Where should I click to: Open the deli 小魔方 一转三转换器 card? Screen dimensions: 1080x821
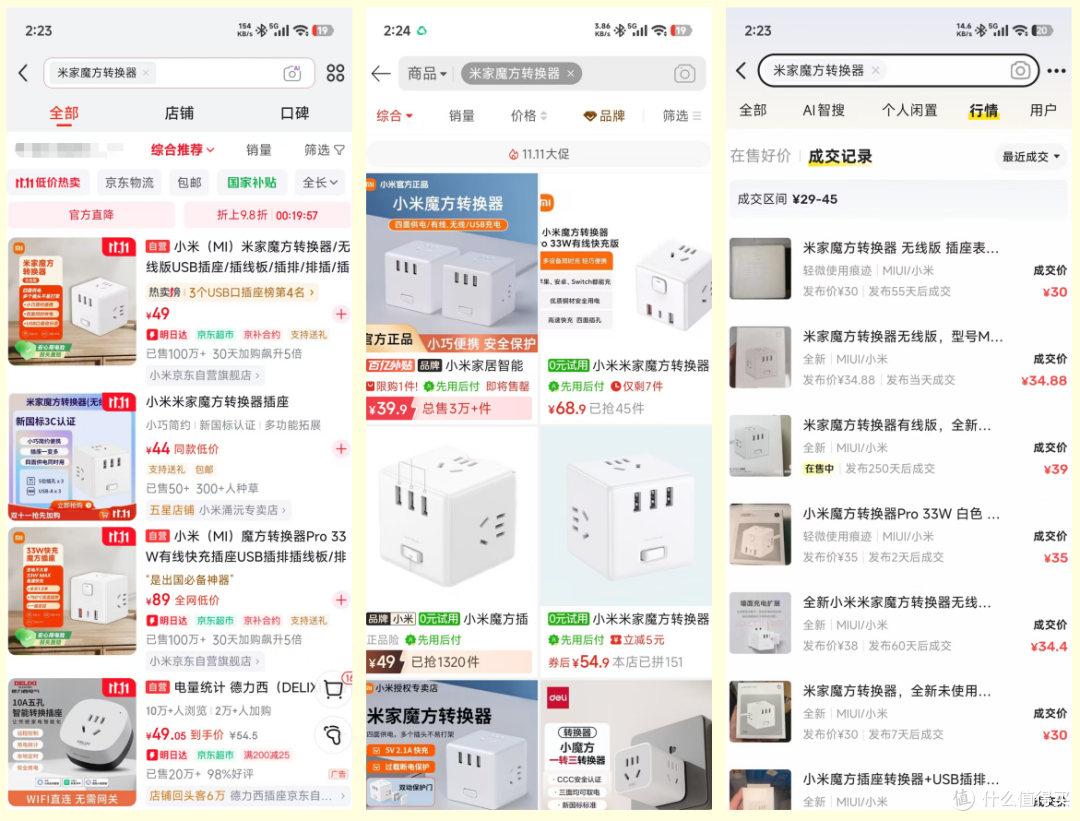[626, 745]
